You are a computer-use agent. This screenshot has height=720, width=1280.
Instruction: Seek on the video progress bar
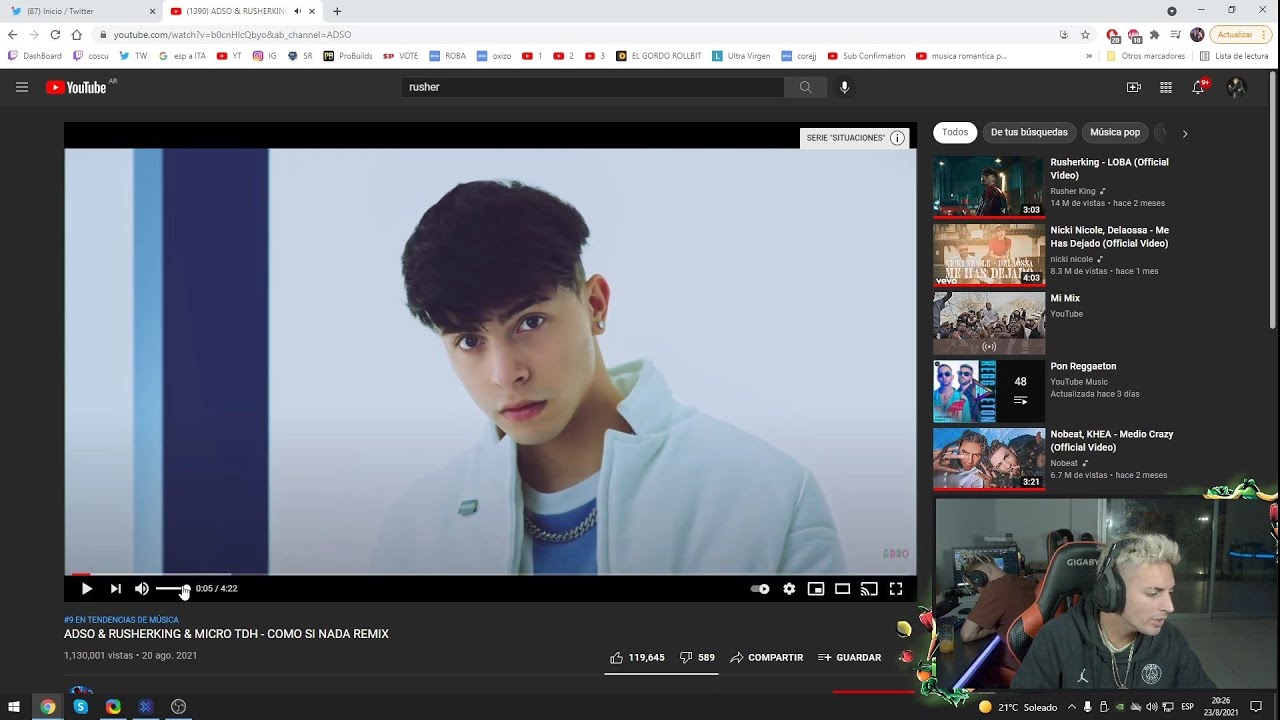pyautogui.click(x=490, y=575)
